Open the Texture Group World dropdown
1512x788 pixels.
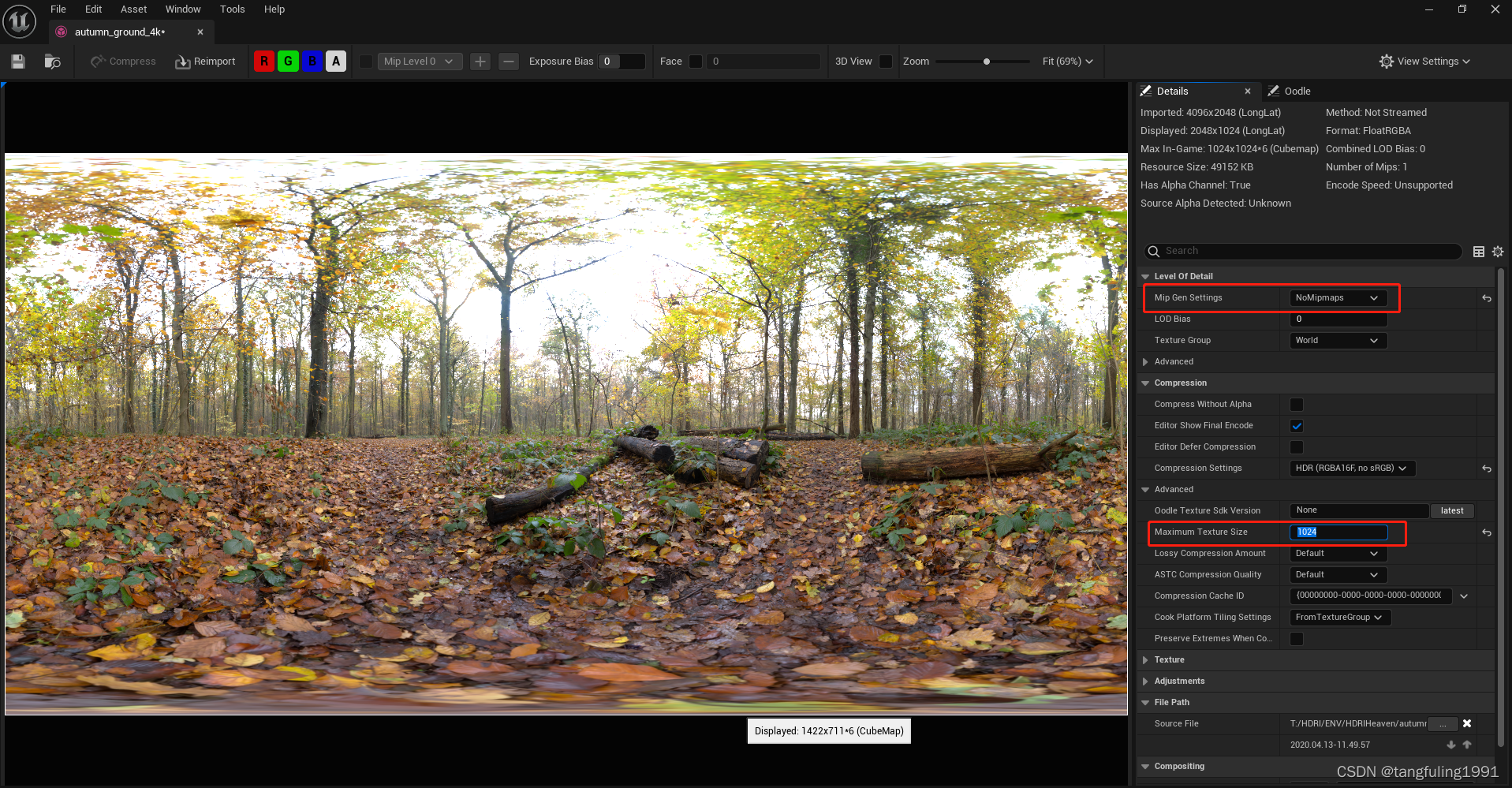(1338, 341)
